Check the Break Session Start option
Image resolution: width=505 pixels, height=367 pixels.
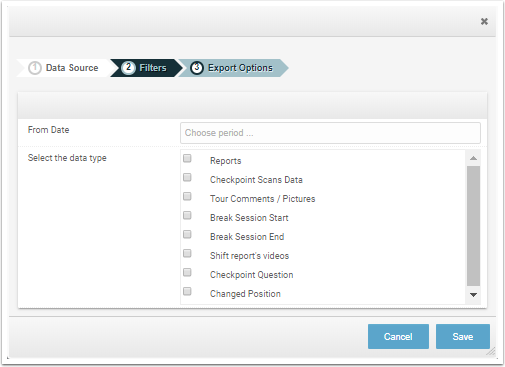tap(187, 215)
